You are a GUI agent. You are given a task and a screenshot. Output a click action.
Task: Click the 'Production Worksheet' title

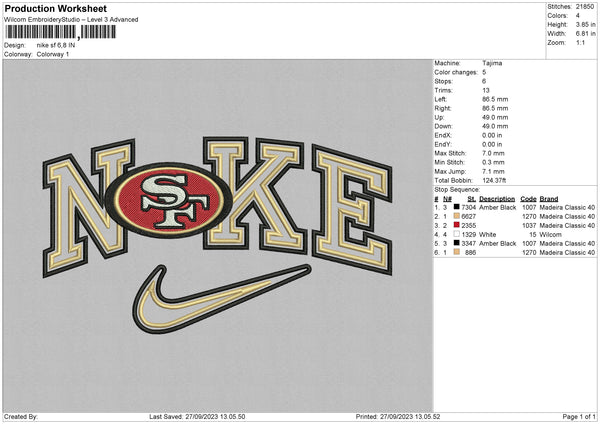point(56,9)
